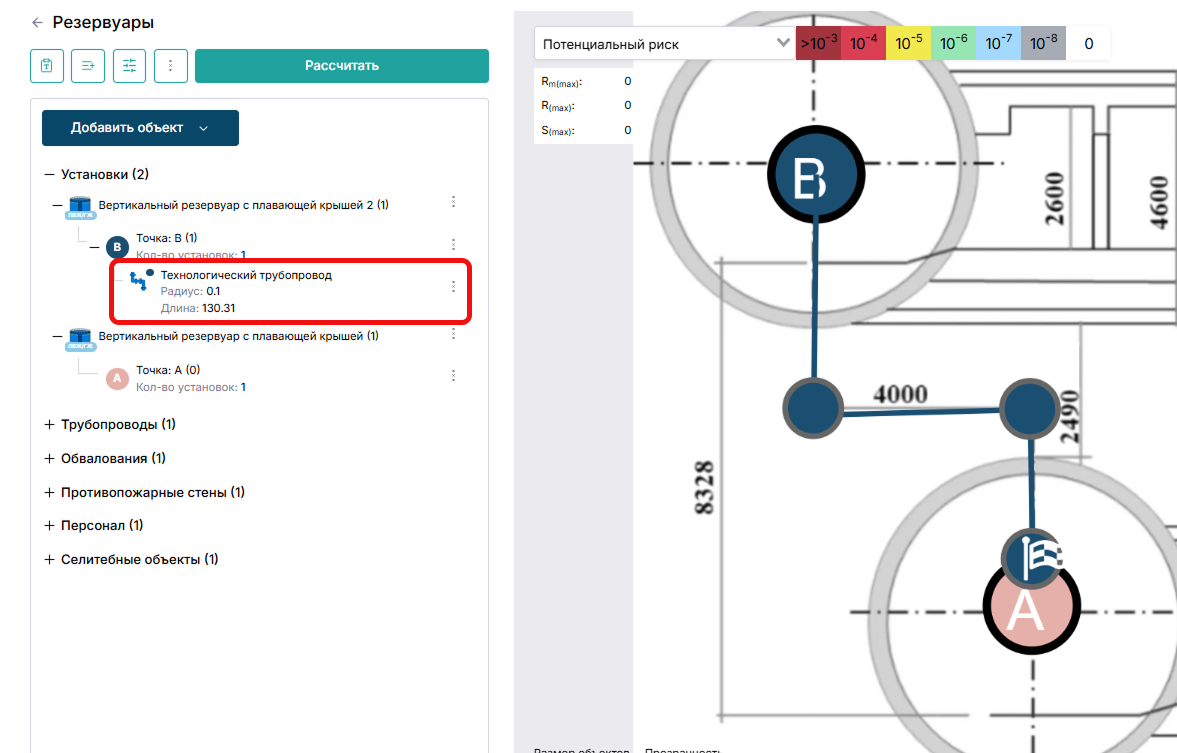Open the options menu for резервуар 2 (1)

(453, 202)
